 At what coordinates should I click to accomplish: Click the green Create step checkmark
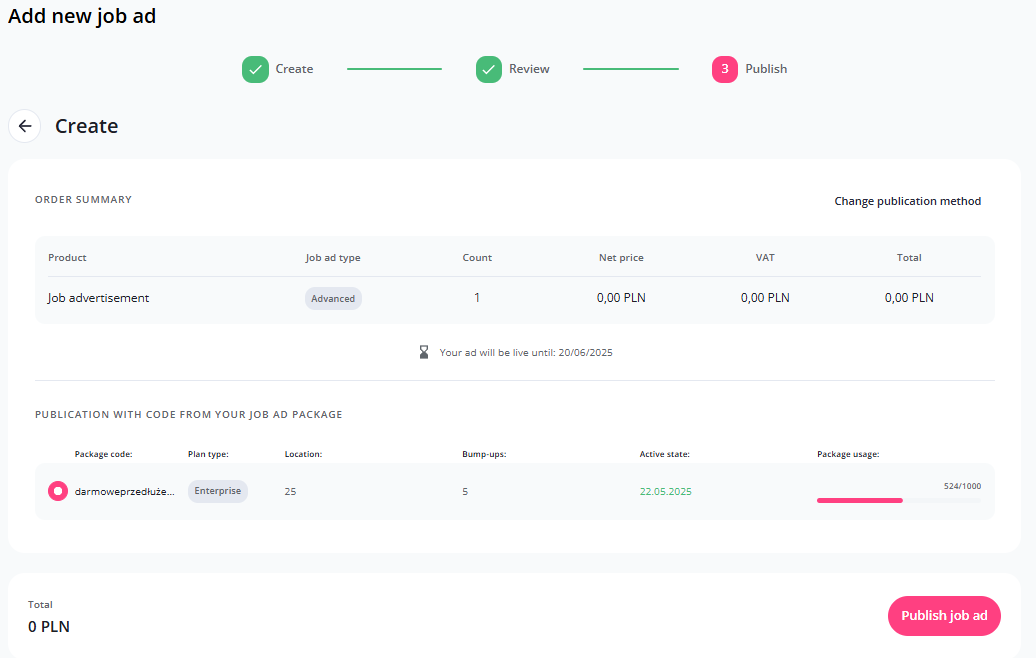pyautogui.click(x=255, y=69)
